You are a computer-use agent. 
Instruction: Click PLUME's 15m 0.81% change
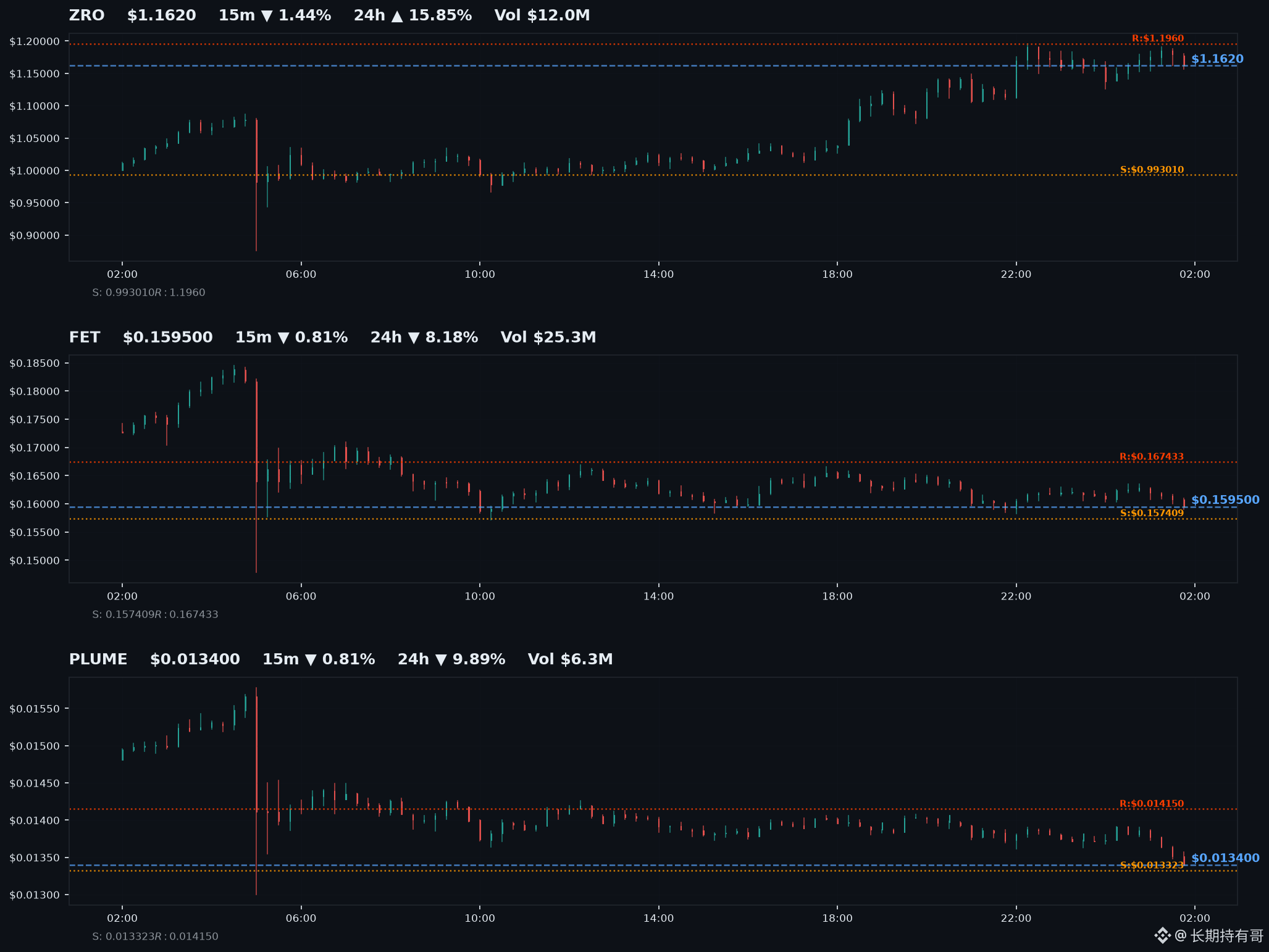319,659
